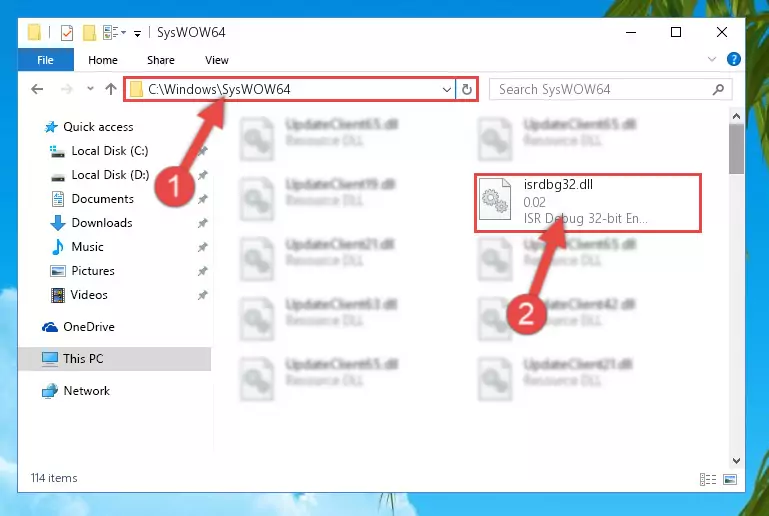Click the New folder icon in title bar
Viewport: 769px width, 516px height.
point(89,33)
